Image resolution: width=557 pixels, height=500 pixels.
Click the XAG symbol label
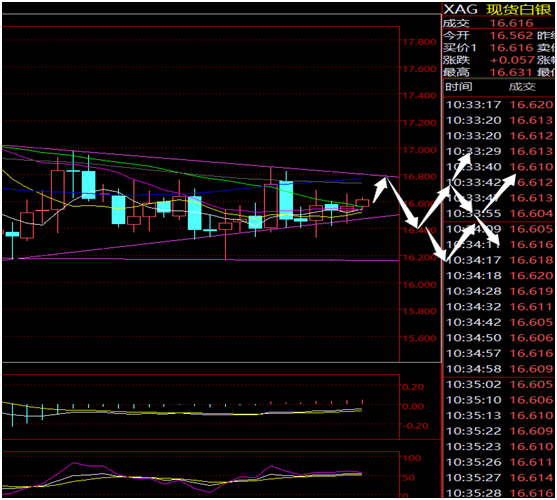(461, 10)
